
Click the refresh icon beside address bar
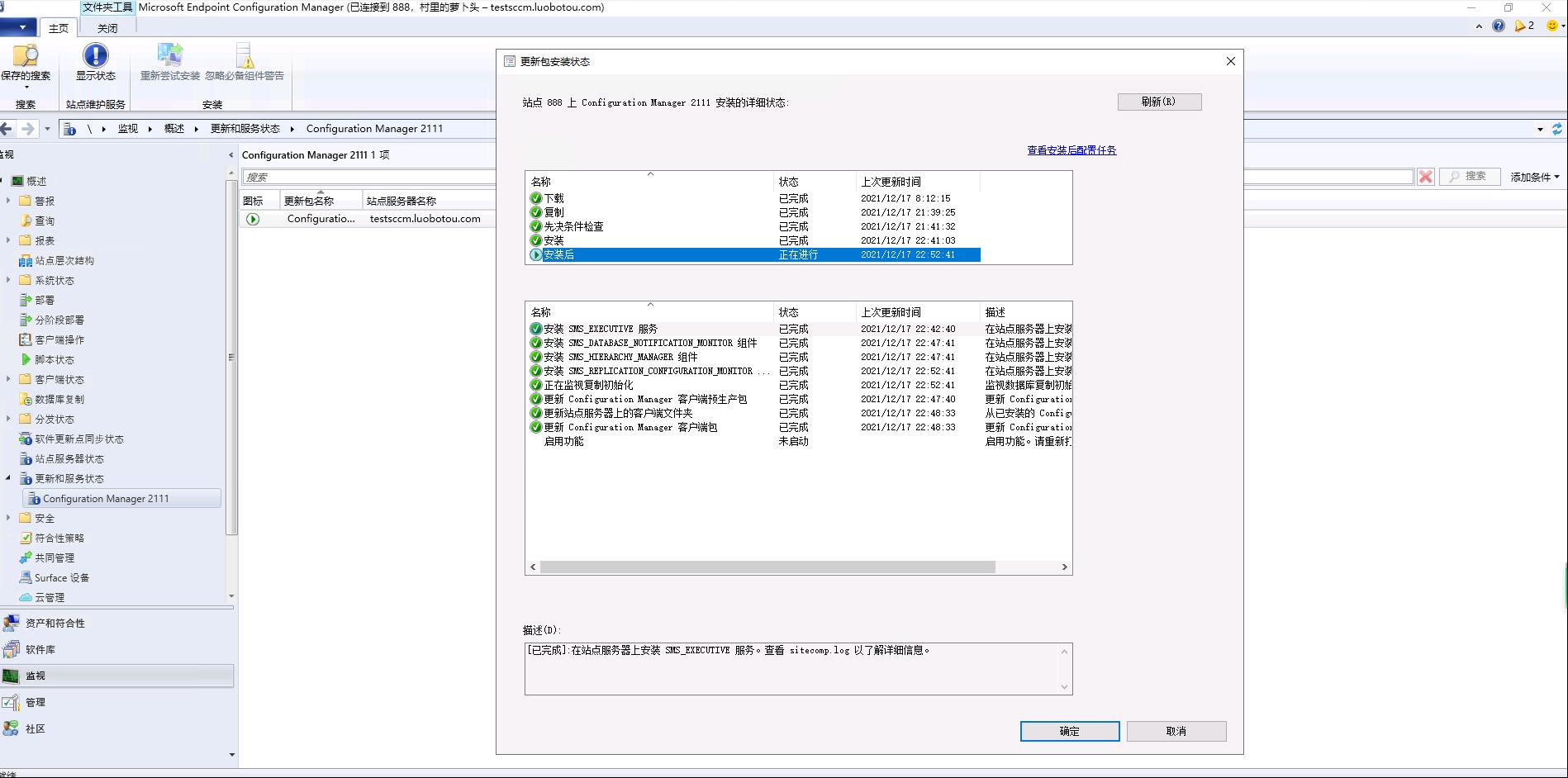[1557, 129]
